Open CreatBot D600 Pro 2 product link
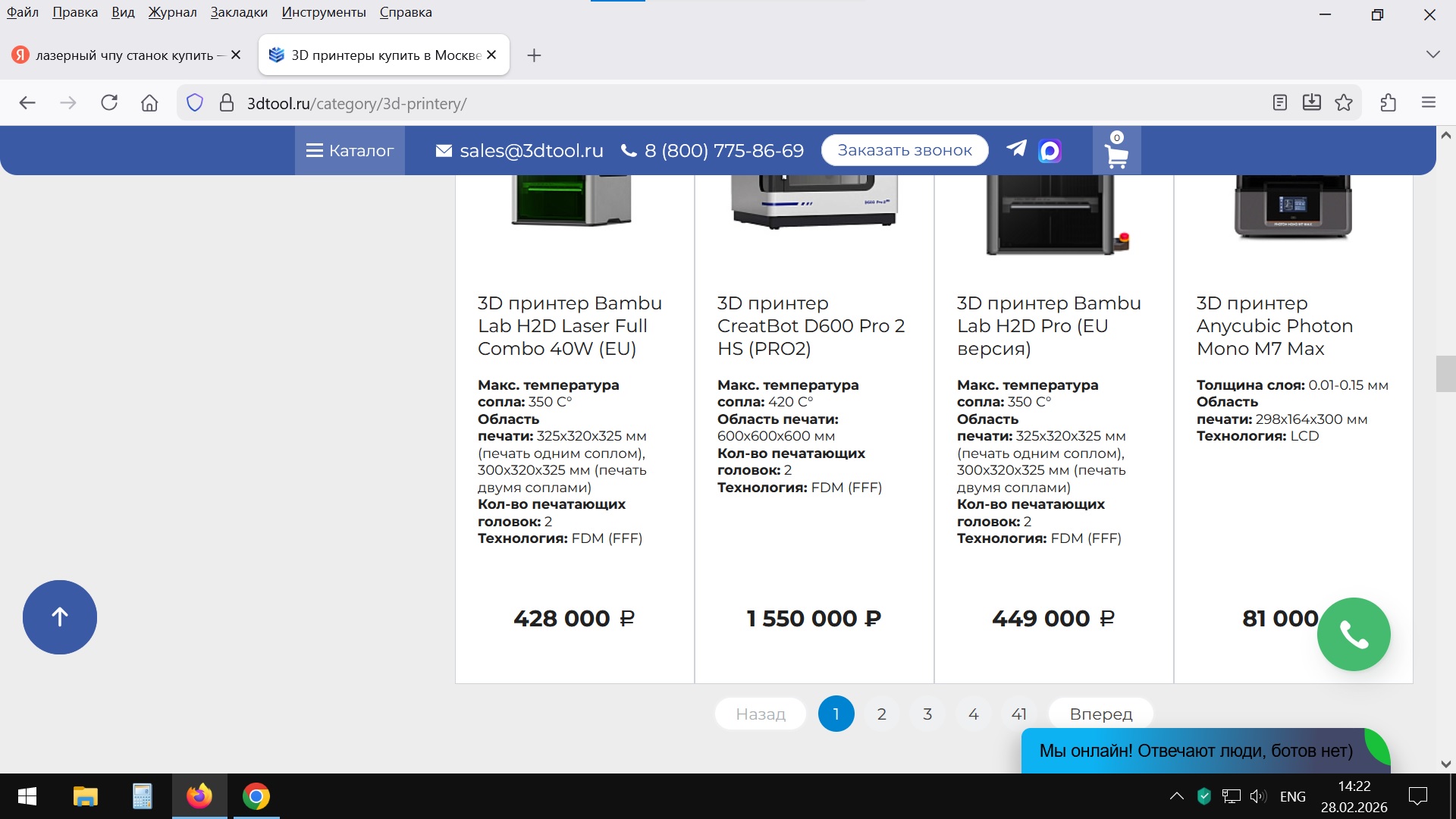The width and height of the screenshot is (1456, 819). (811, 326)
